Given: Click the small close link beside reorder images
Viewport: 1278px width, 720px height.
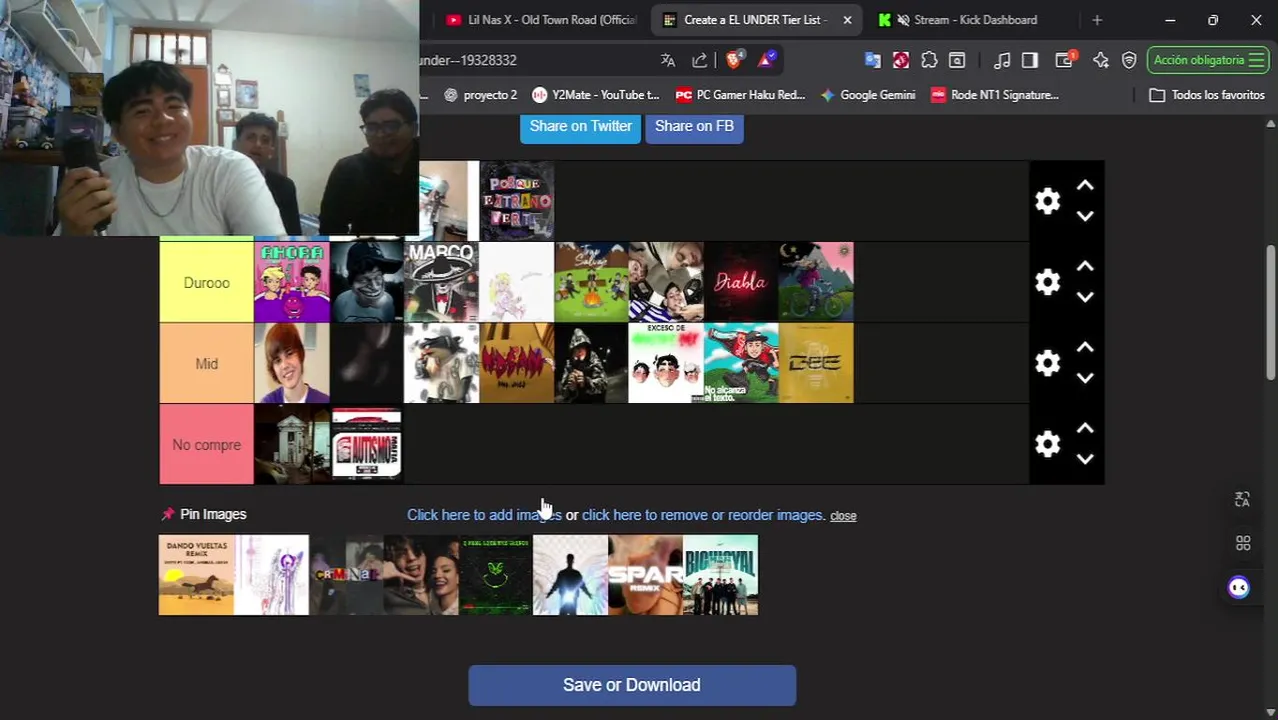Looking at the screenshot, I should [843, 516].
